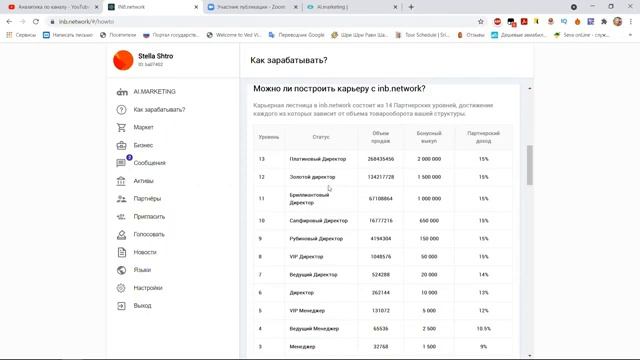Click the globe Языки icon

(x=121, y=270)
